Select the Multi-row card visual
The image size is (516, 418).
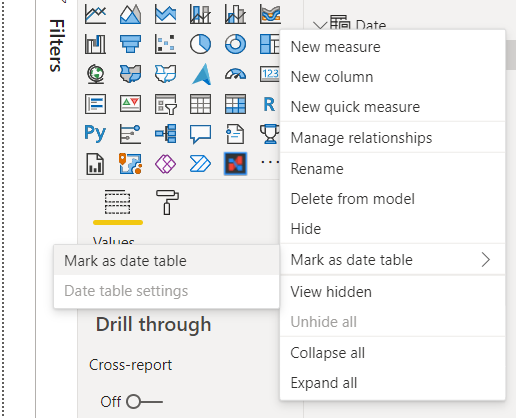coord(95,104)
